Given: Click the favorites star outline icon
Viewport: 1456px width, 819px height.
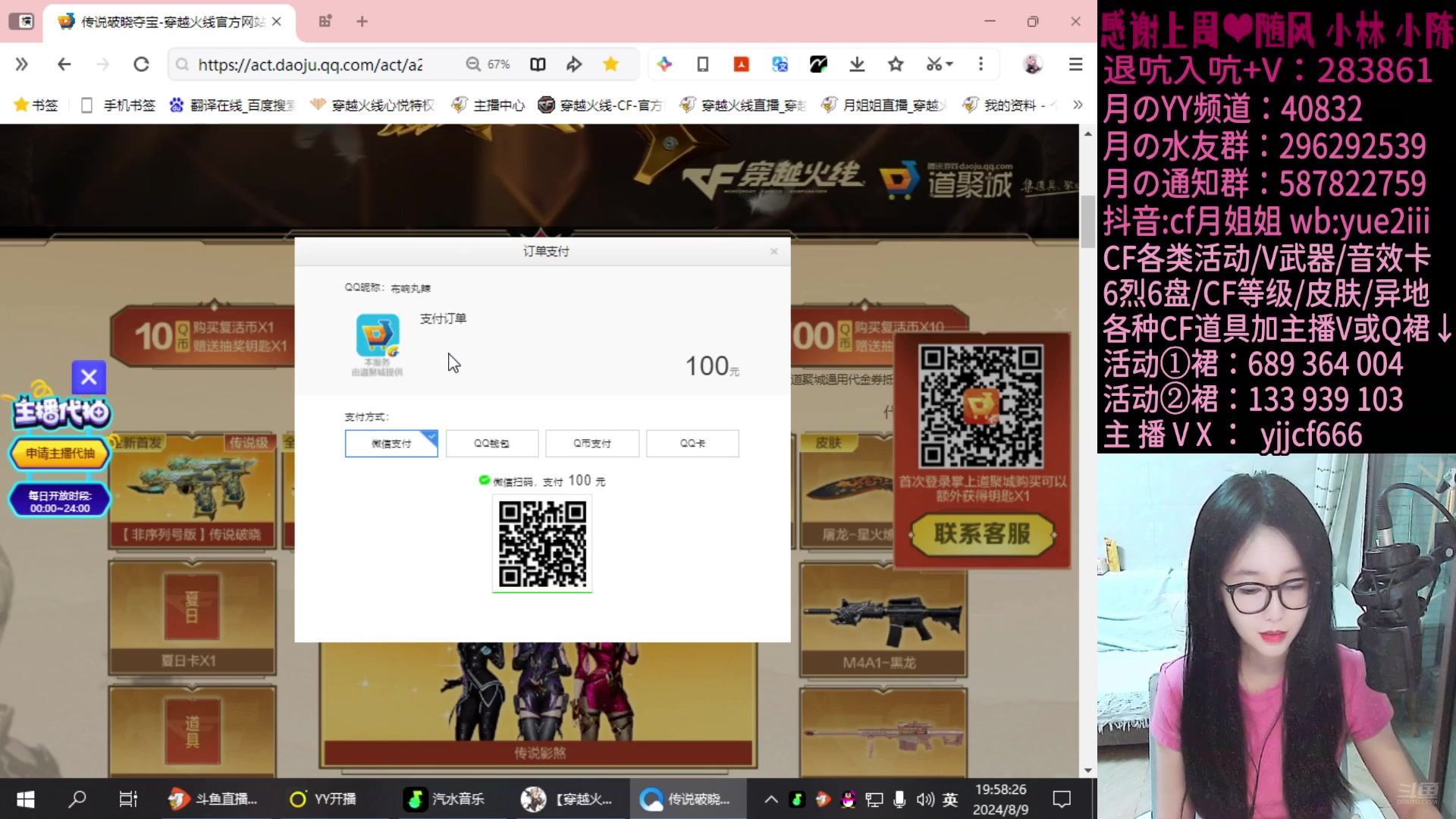Looking at the screenshot, I should [x=896, y=64].
